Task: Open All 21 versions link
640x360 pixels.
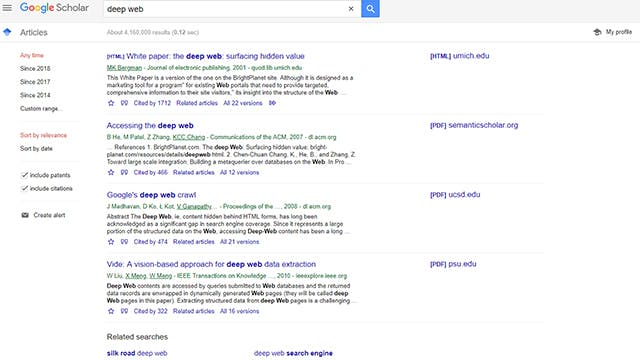Action: pos(239,242)
